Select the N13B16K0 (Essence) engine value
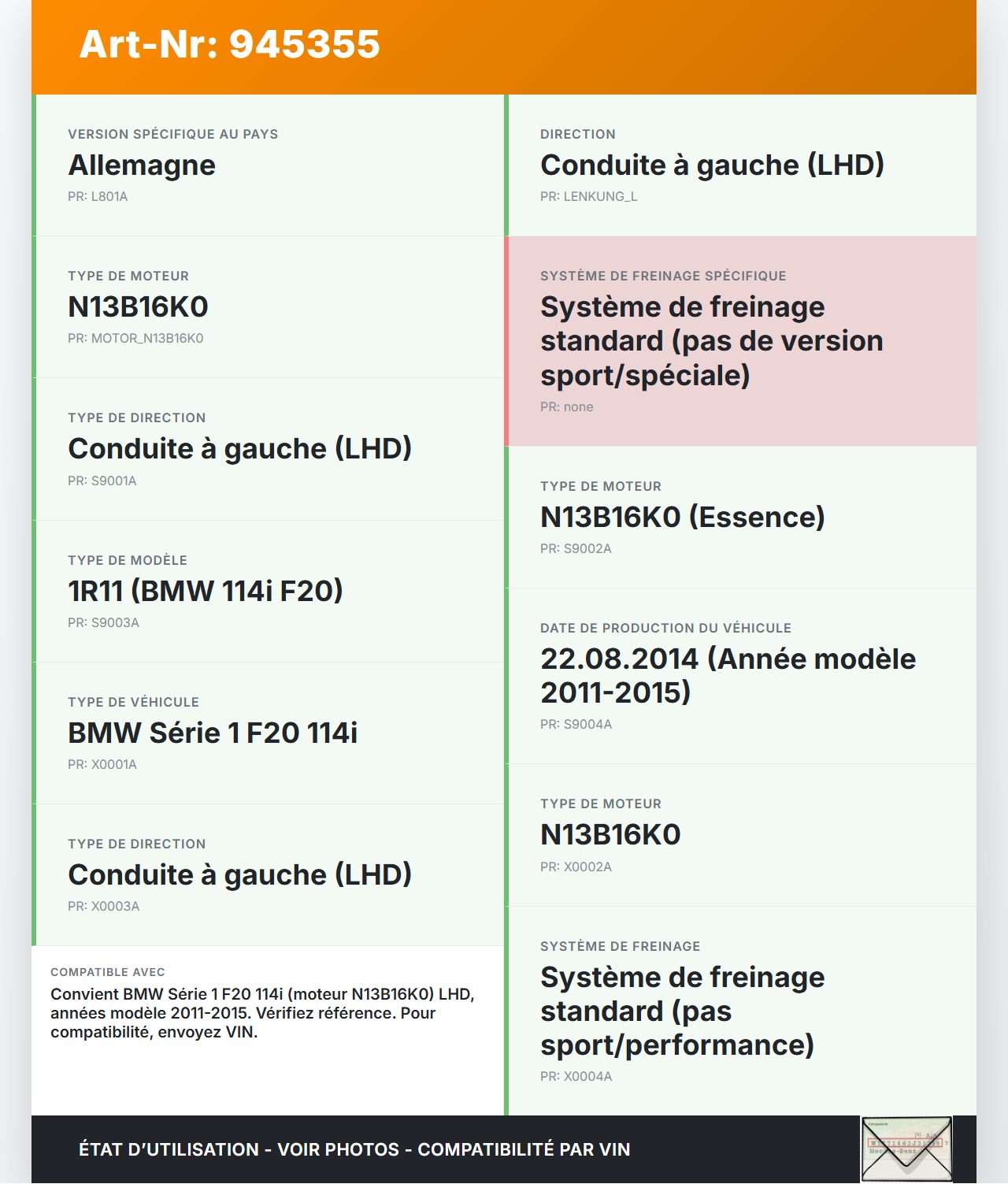This screenshot has height=1184, width=1008. pyautogui.click(x=683, y=518)
